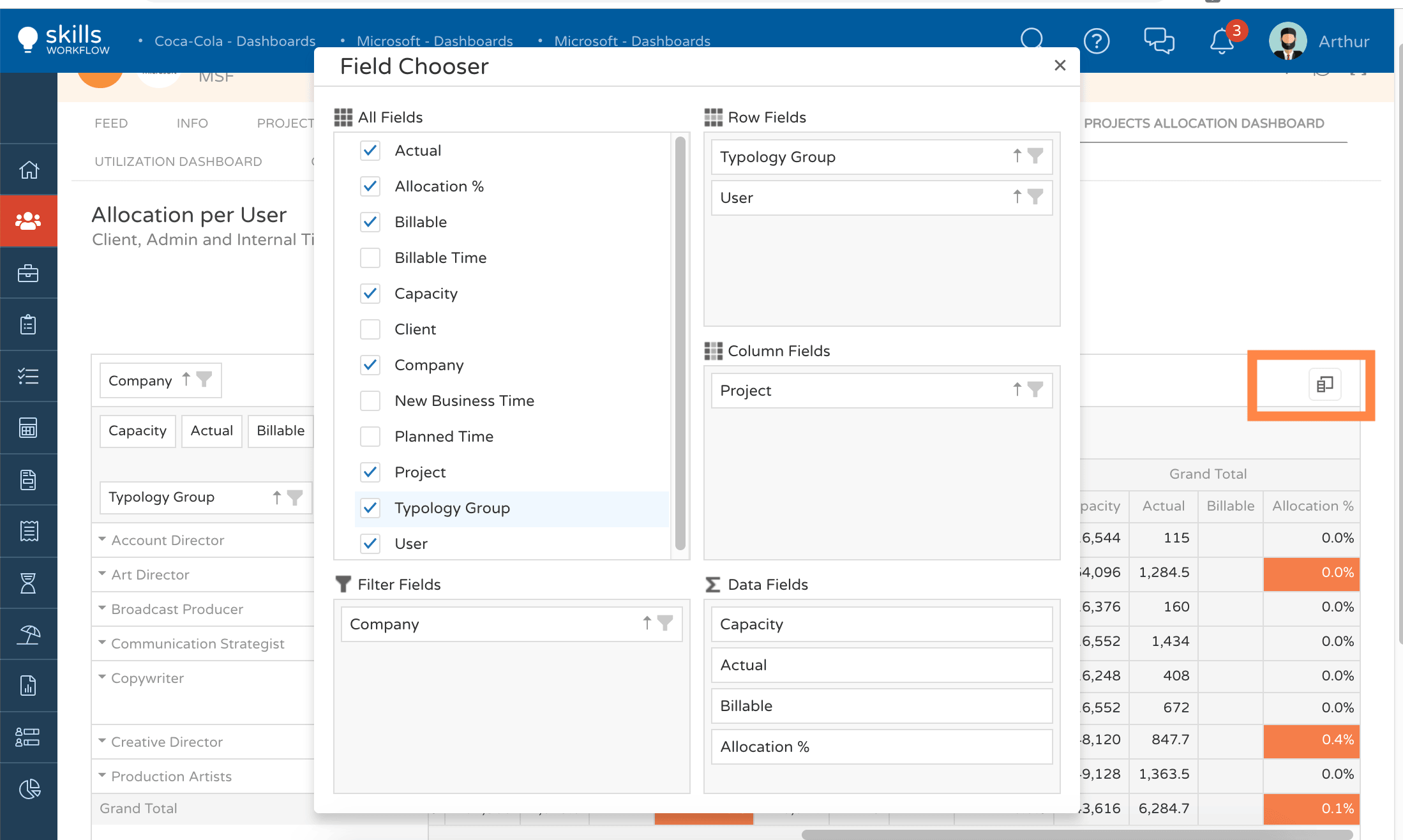Click the Capacity data field item

coord(881,624)
